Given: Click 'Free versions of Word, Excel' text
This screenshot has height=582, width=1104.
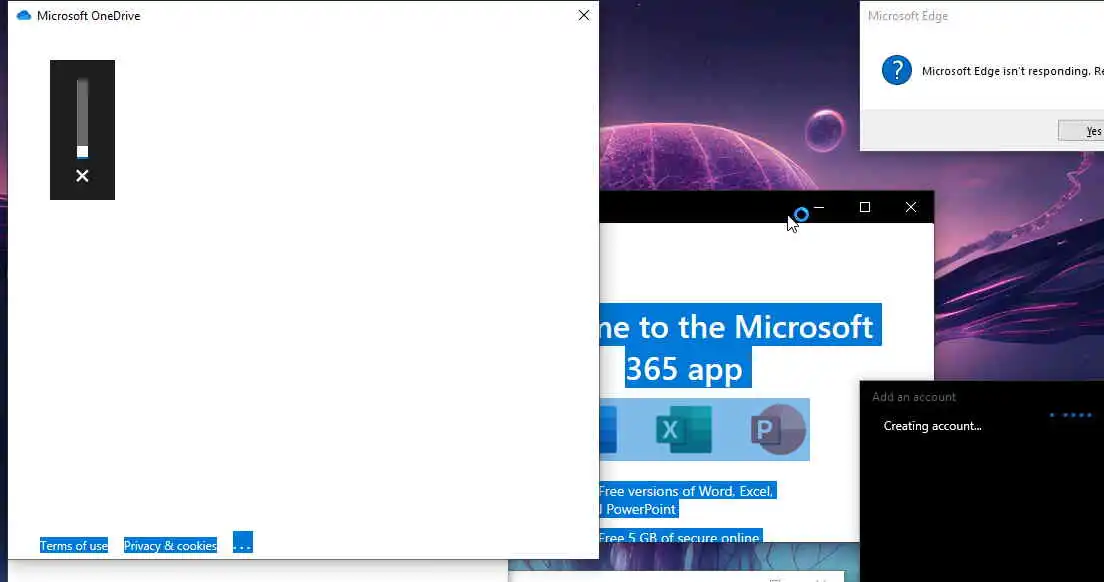Looking at the screenshot, I should tap(686, 491).
